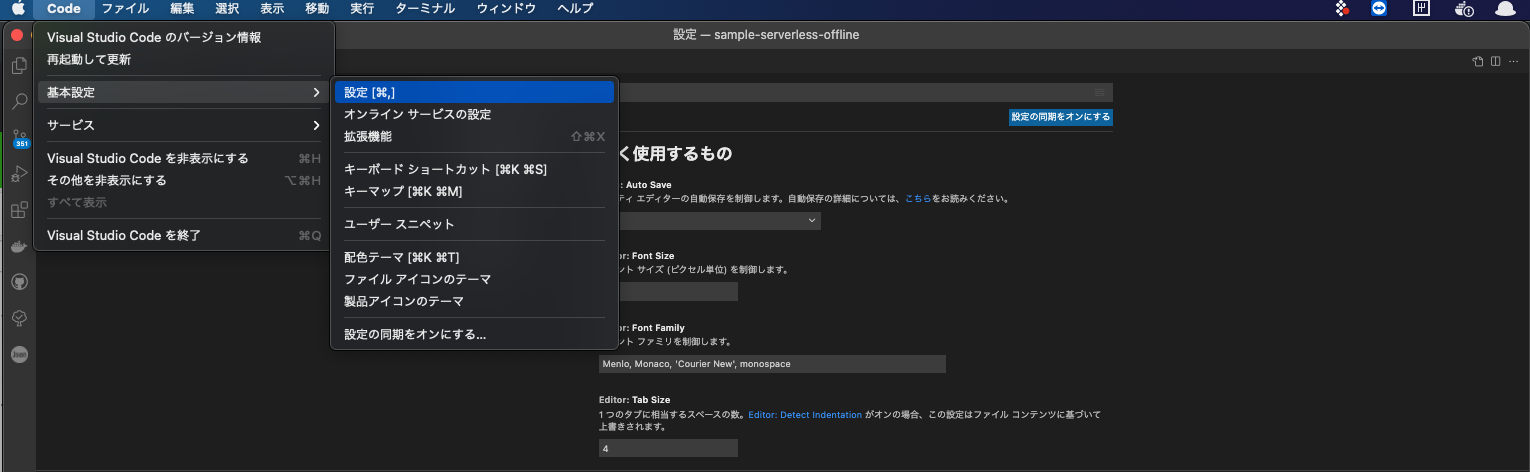This screenshot has width=1530, height=472.
Task: Select 設定 [⌘,] in the submenu
Action: (475, 92)
